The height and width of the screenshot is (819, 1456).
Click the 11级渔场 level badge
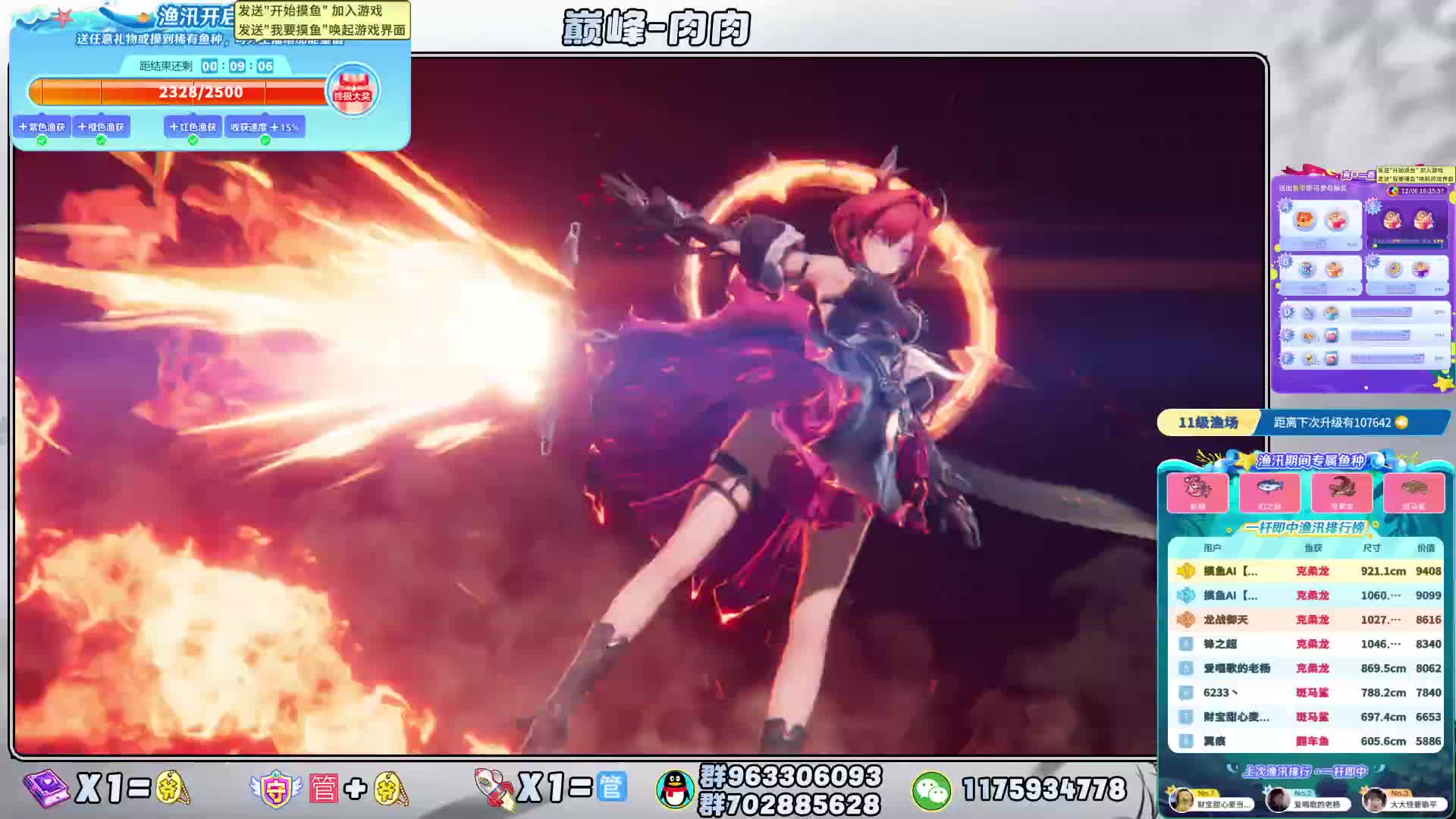[x=1208, y=422]
